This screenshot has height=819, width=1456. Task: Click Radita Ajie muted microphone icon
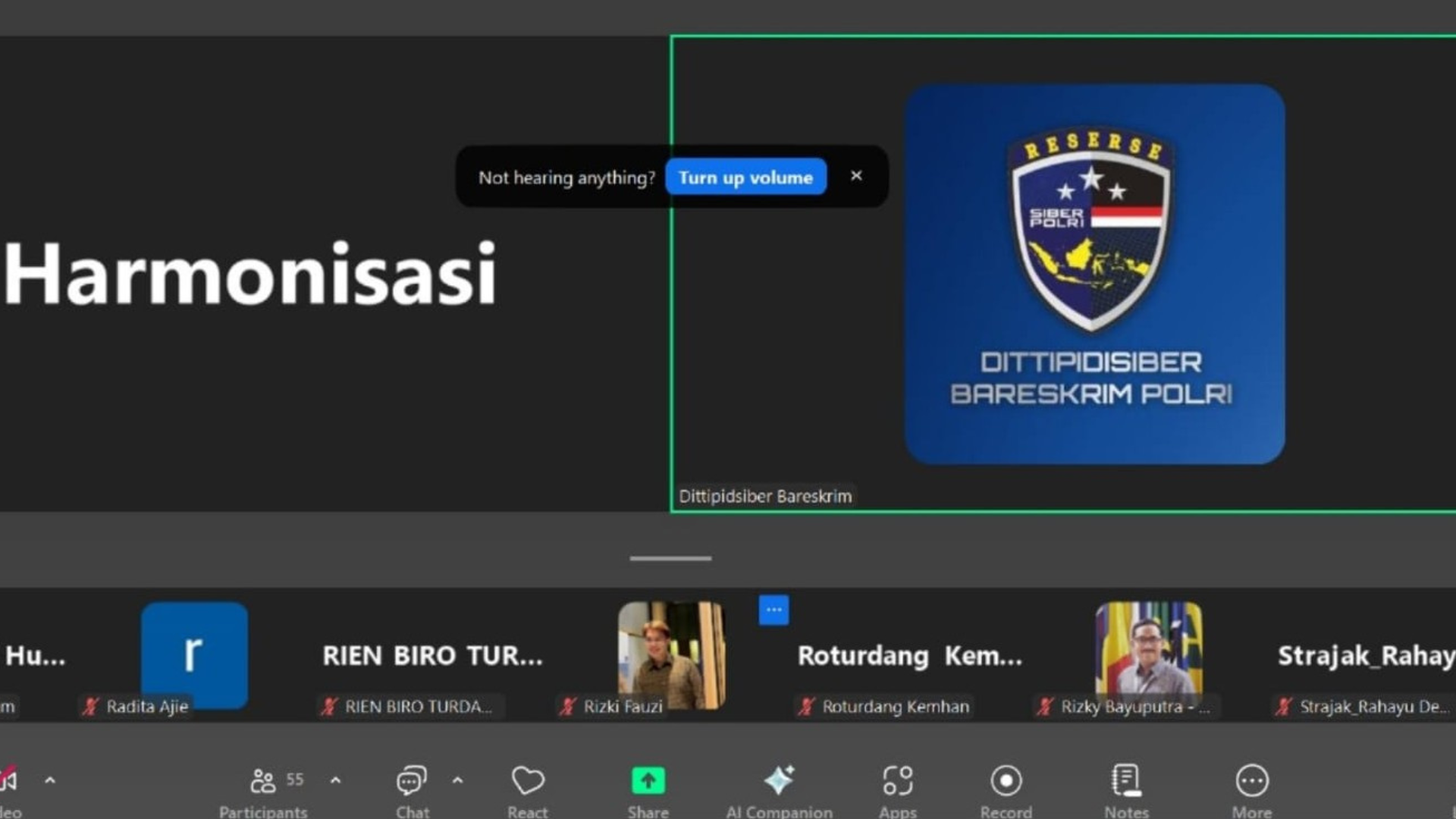click(91, 707)
